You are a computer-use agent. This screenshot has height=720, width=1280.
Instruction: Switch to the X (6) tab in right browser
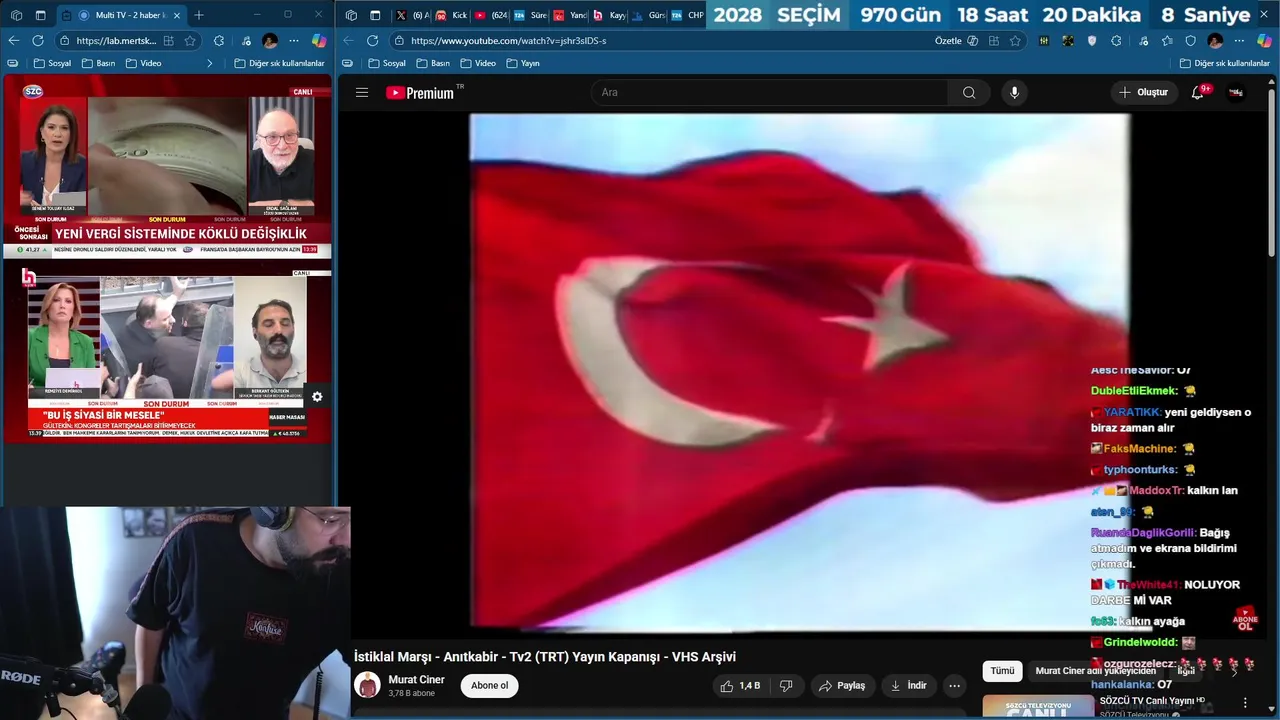(x=413, y=15)
